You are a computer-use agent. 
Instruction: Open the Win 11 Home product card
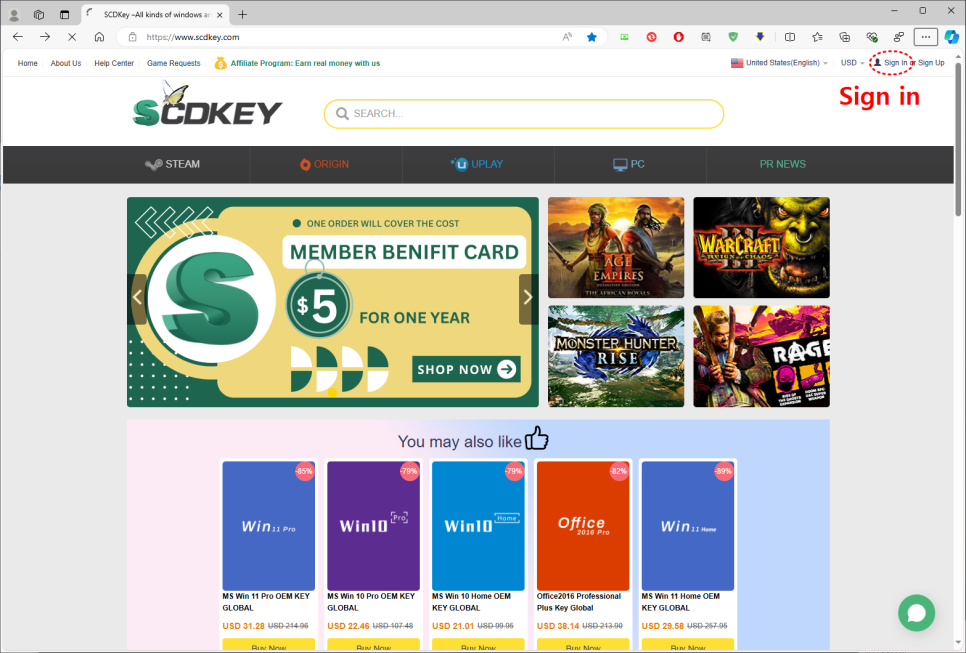(688, 525)
